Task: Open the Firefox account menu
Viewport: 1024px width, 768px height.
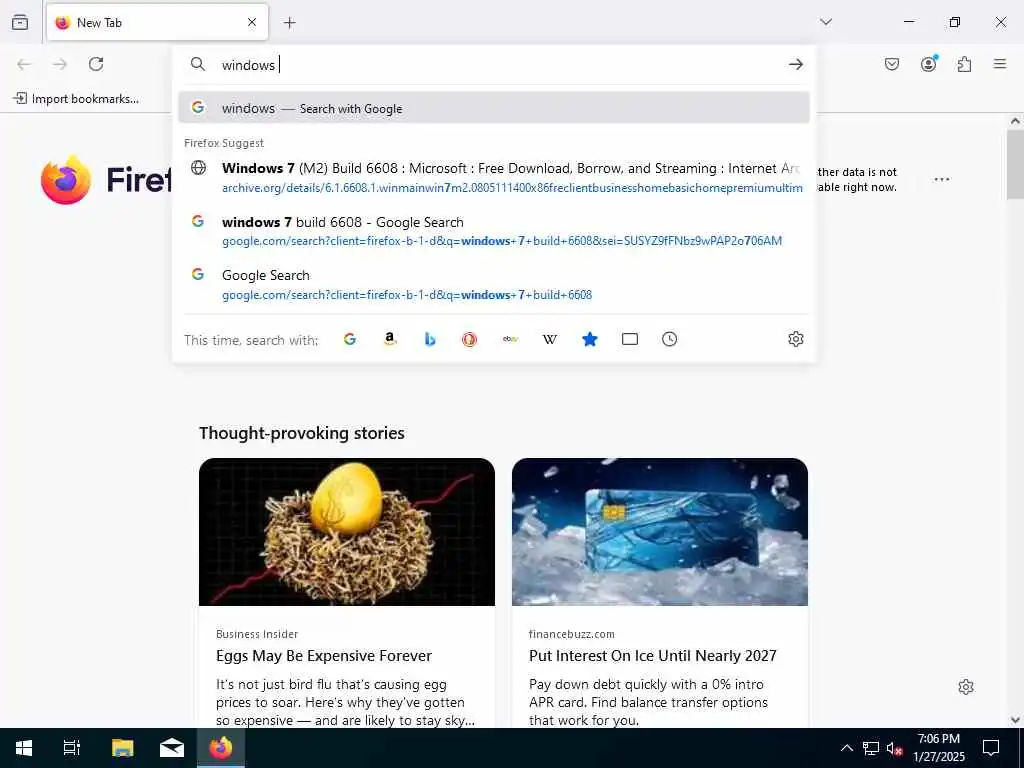Action: [x=929, y=63]
